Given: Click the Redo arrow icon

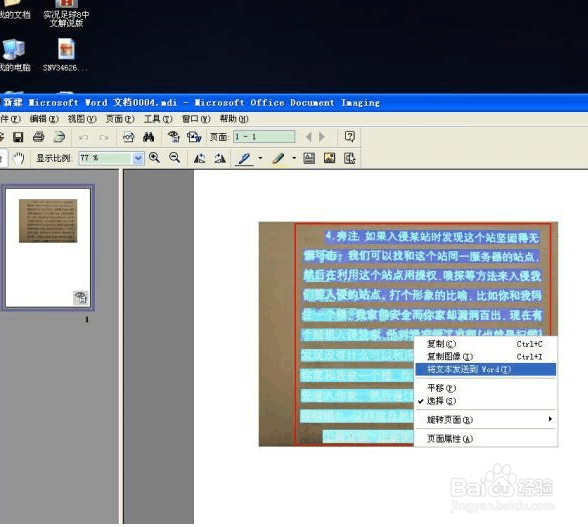Looking at the screenshot, I should pos(104,138).
